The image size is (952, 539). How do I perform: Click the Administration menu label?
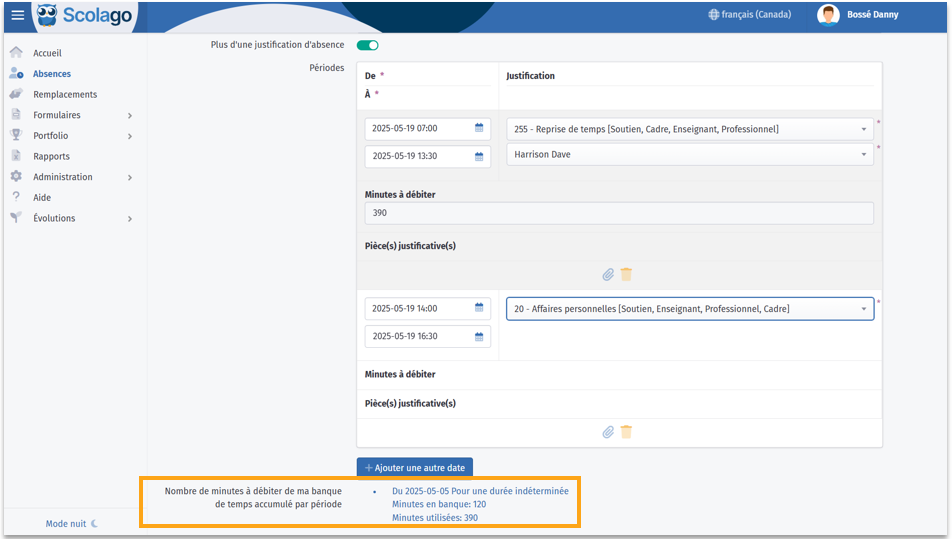(63, 177)
